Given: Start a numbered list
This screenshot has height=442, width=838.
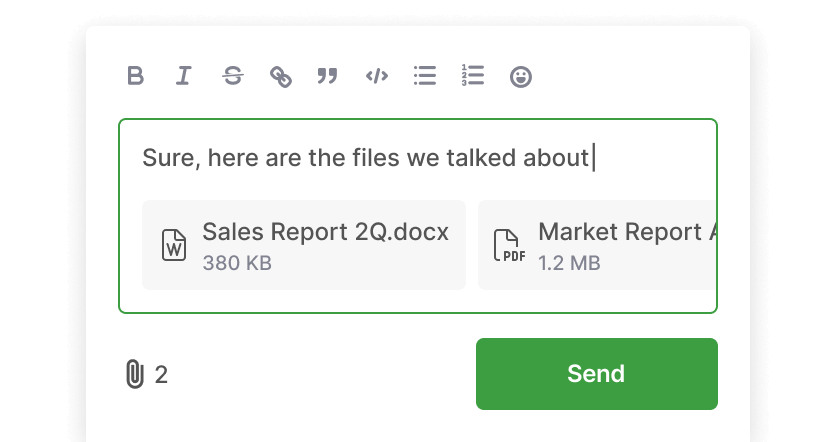Looking at the screenshot, I should point(473,76).
